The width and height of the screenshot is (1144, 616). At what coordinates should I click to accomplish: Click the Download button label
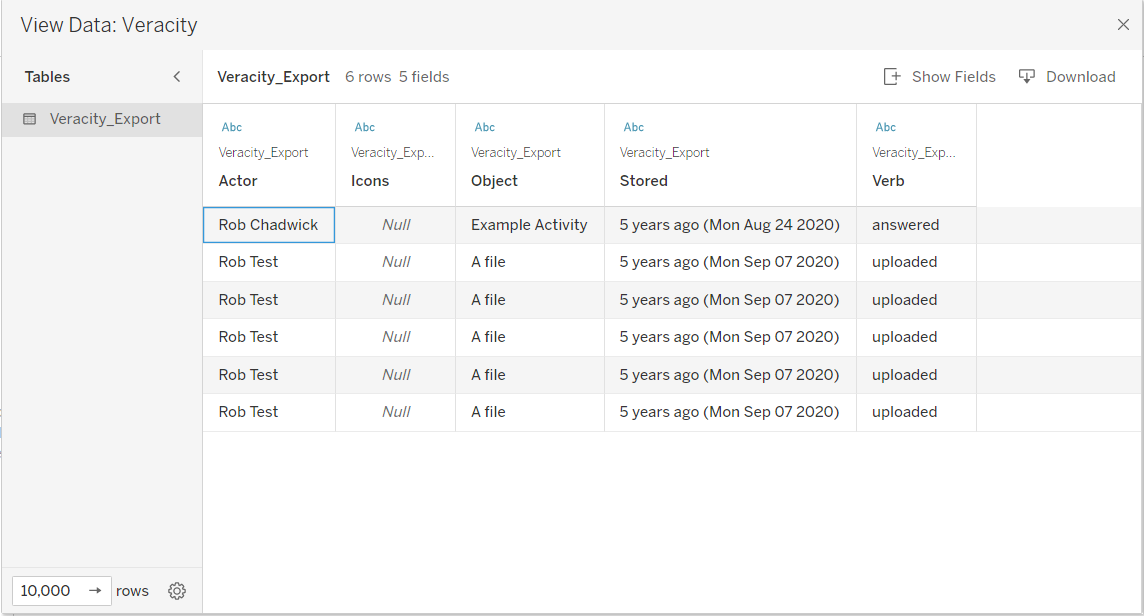1080,77
